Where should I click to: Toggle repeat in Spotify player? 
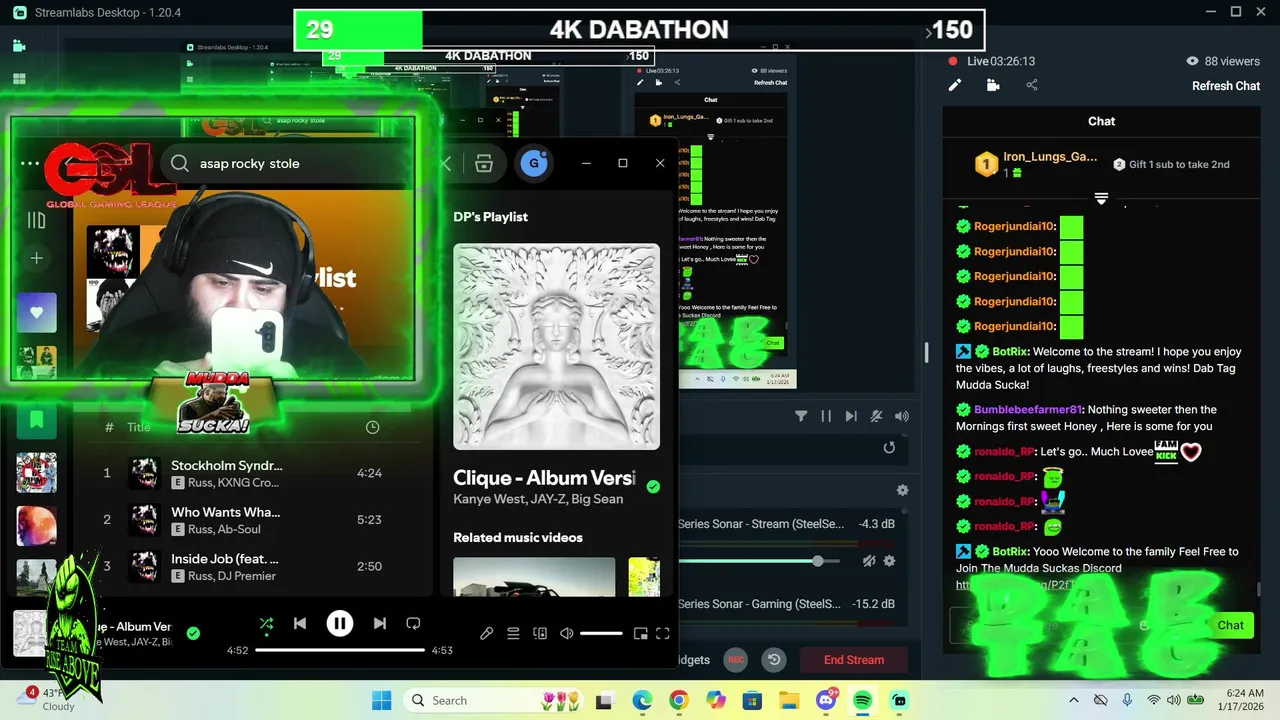point(413,624)
